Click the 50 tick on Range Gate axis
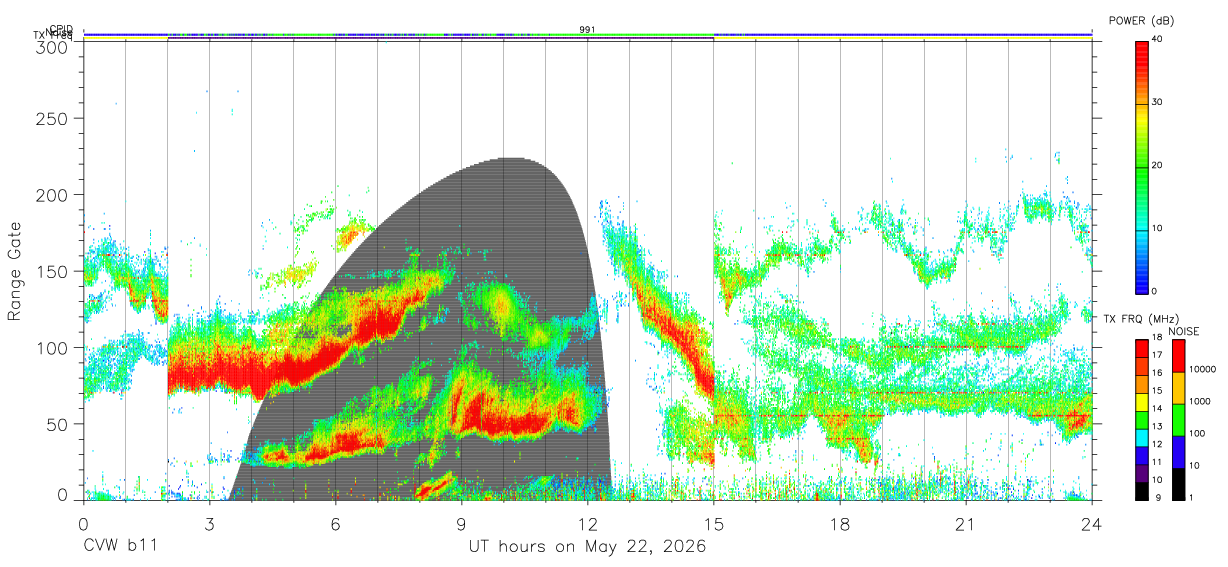The image size is (1228, 567). point(56,424)
